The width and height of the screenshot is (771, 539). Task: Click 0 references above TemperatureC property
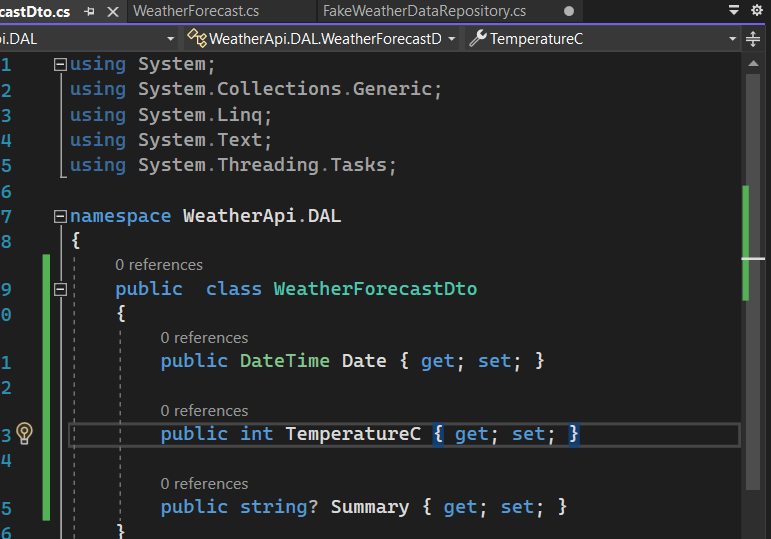pyautogui.click(x=204, y=411)
